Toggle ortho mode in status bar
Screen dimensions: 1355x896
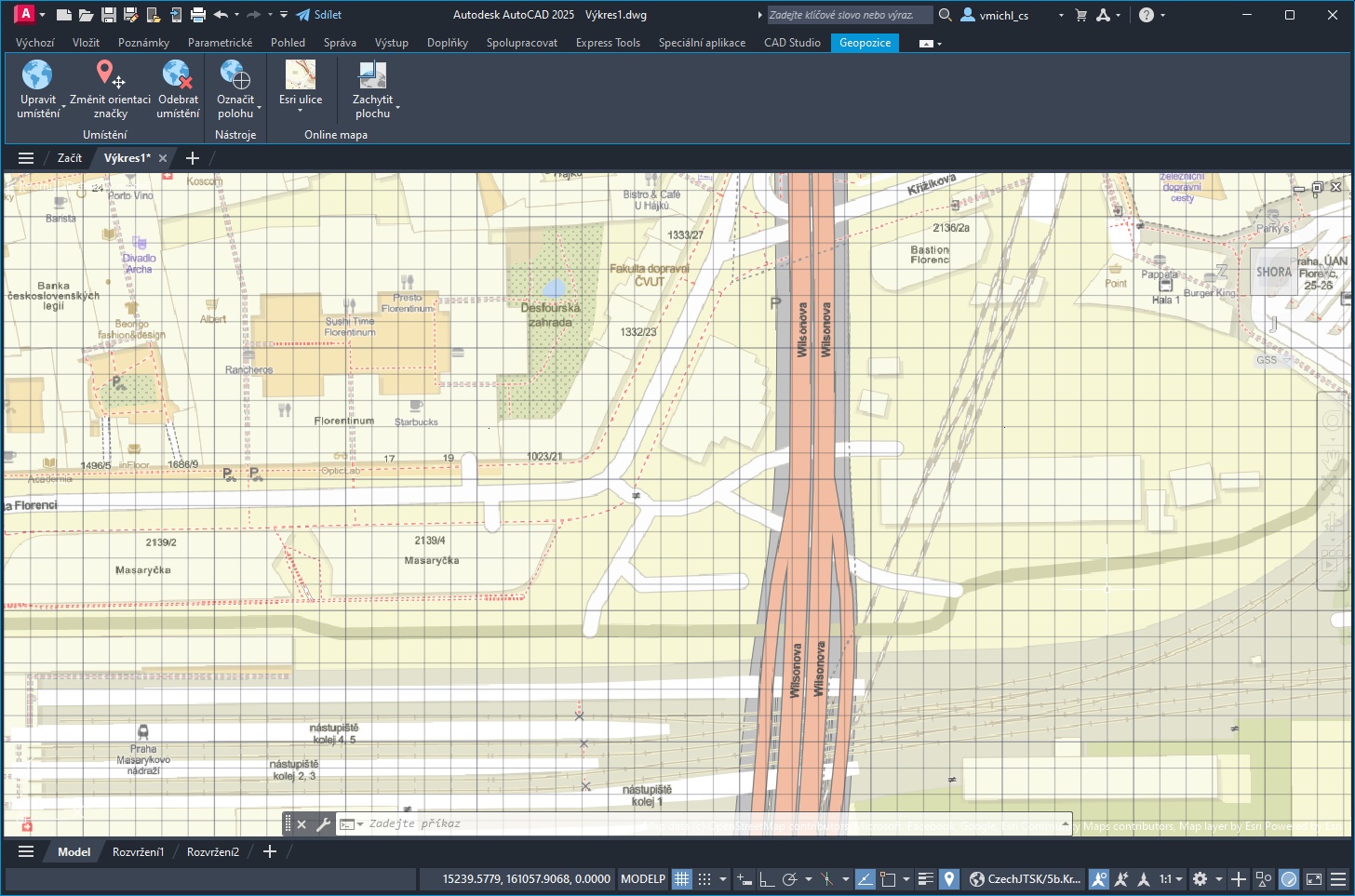click(766, 878)
